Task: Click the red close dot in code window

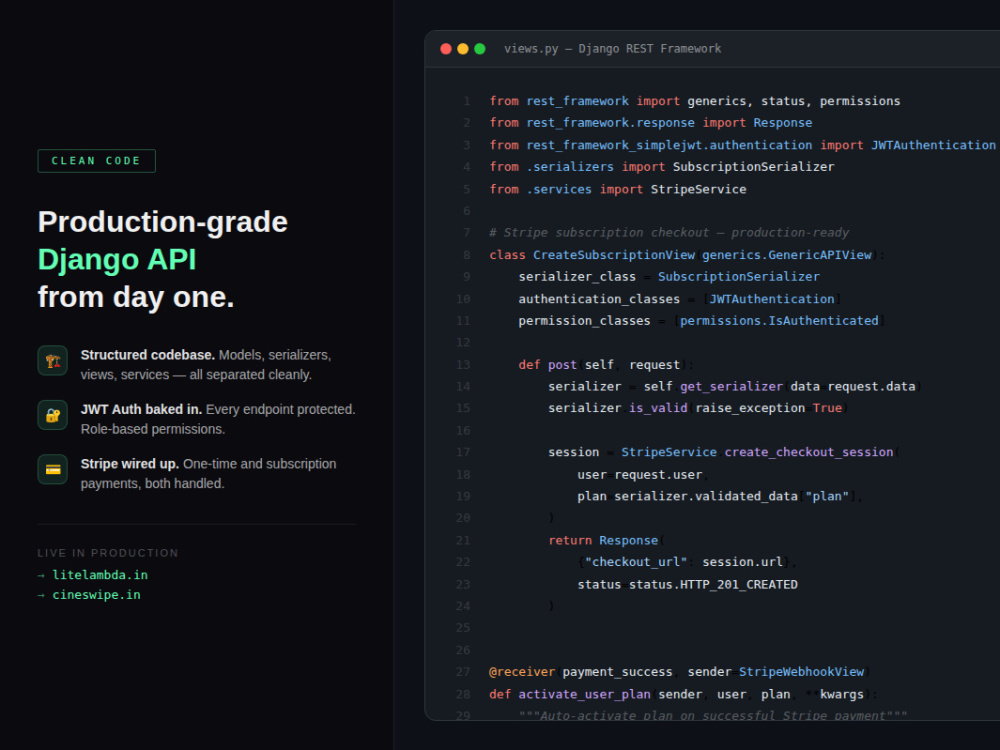Action: (446, 49)
